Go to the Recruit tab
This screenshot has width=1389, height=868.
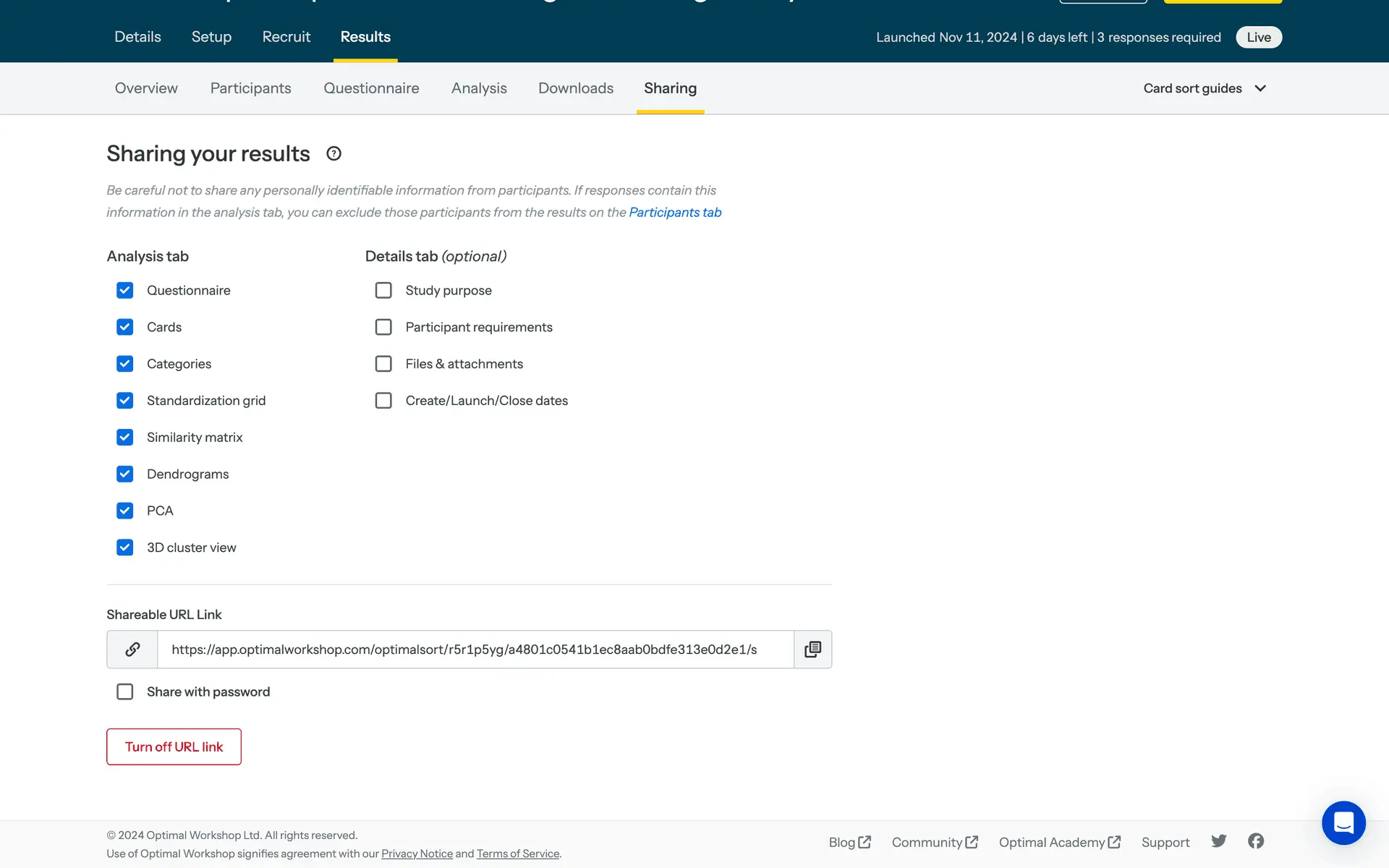(x=286, y=37)
